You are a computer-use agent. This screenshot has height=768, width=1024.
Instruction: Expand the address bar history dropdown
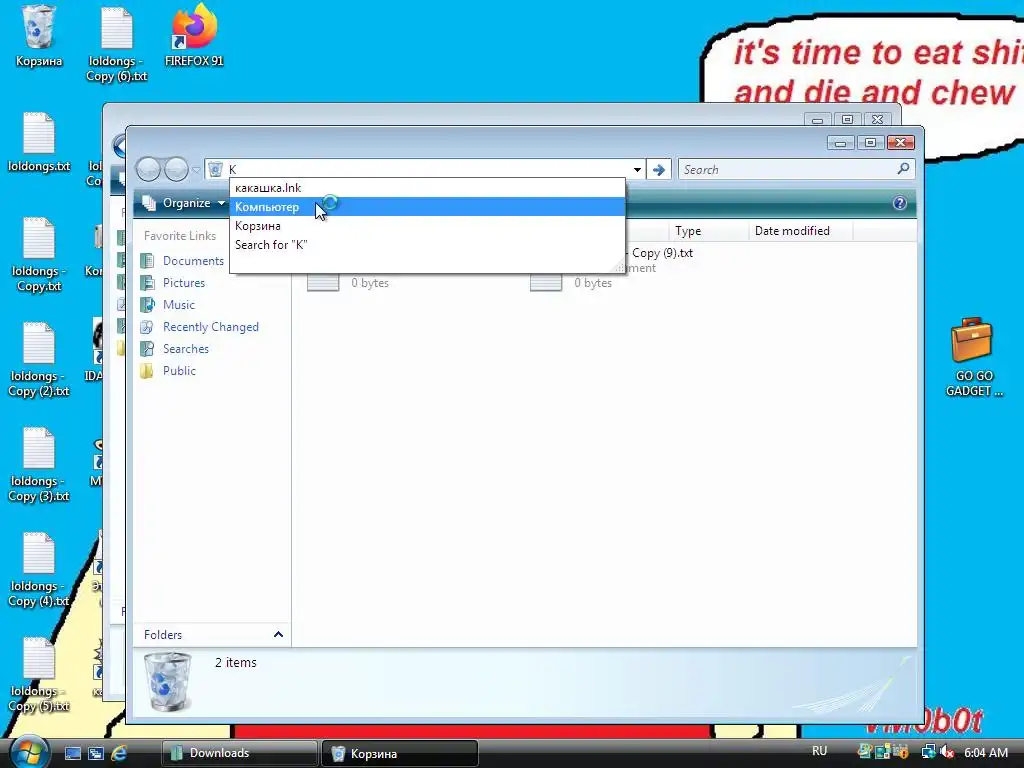click(x=637, y=170)
